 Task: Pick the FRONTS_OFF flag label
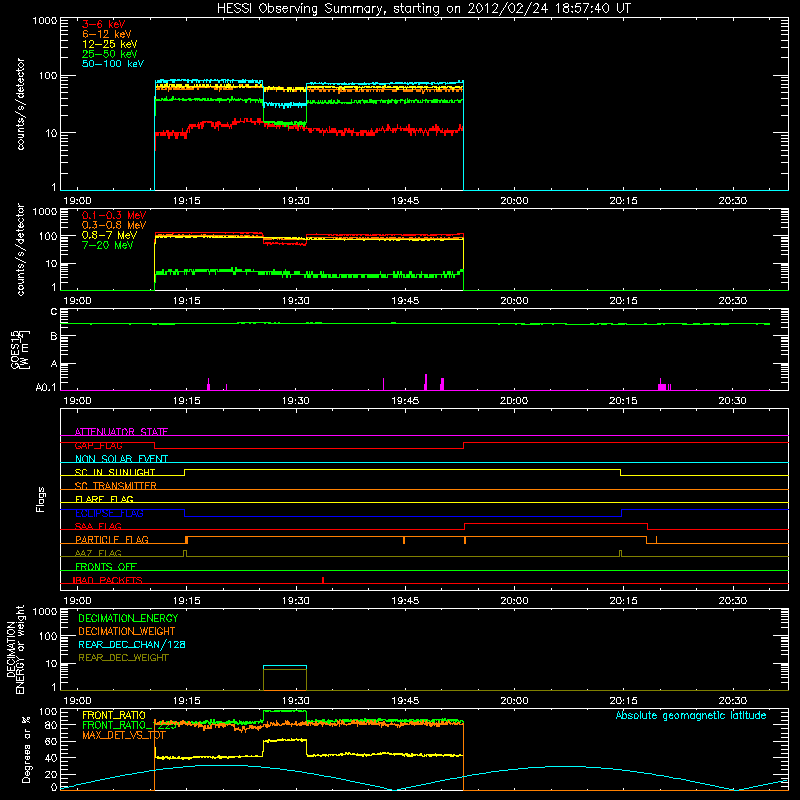pyautogui.click(x=106, y=567)
